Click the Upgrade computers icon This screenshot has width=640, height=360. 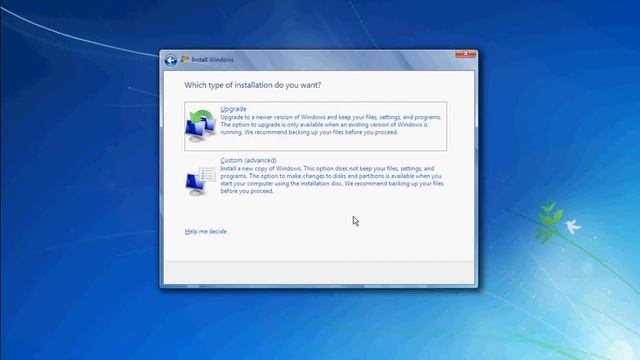(200, 126)
